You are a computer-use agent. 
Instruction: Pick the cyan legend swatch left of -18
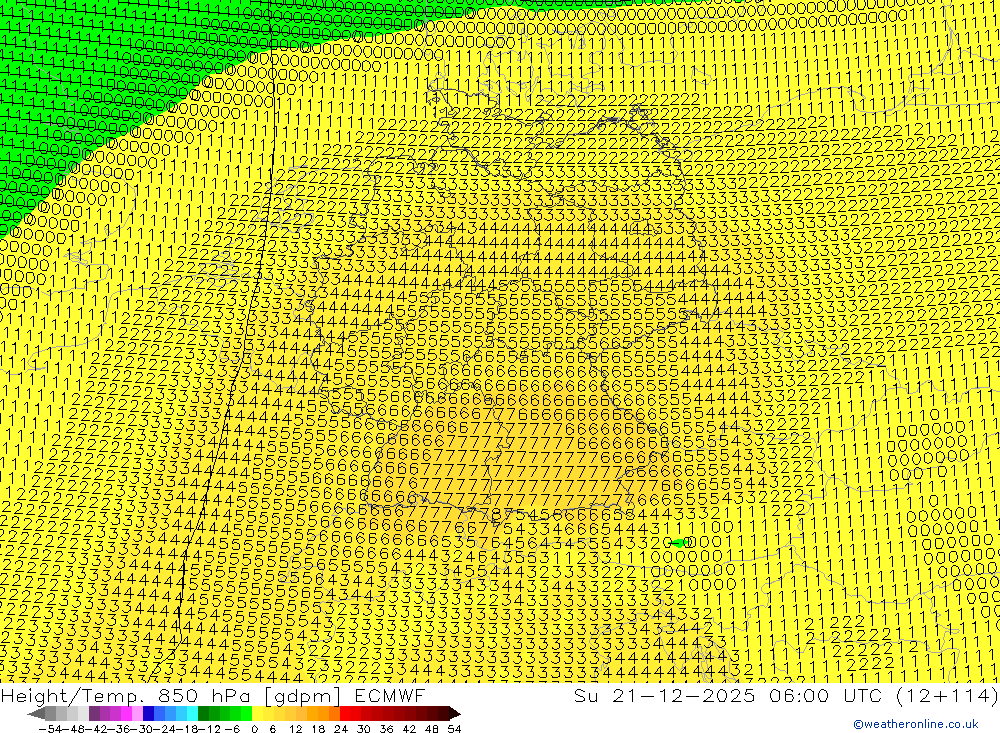click(192, 713)
